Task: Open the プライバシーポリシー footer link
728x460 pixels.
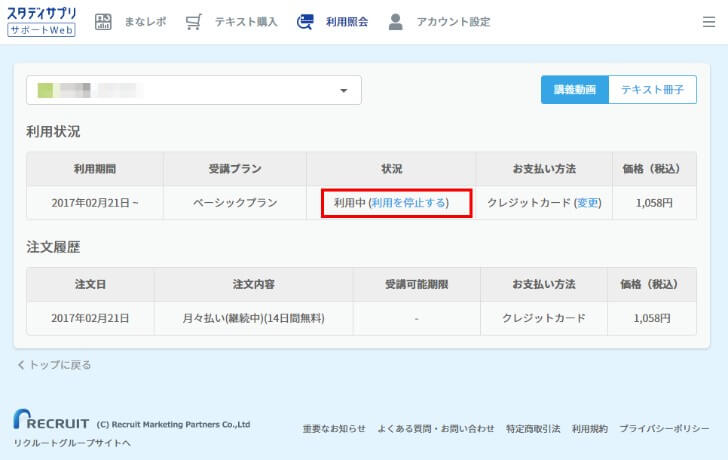Action: 664,429
